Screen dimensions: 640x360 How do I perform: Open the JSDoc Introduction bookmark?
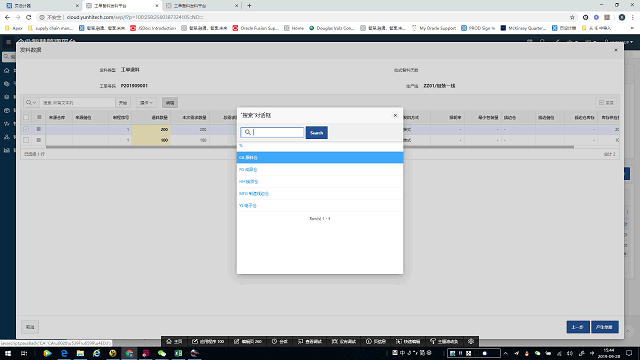(x=153, y=28)
